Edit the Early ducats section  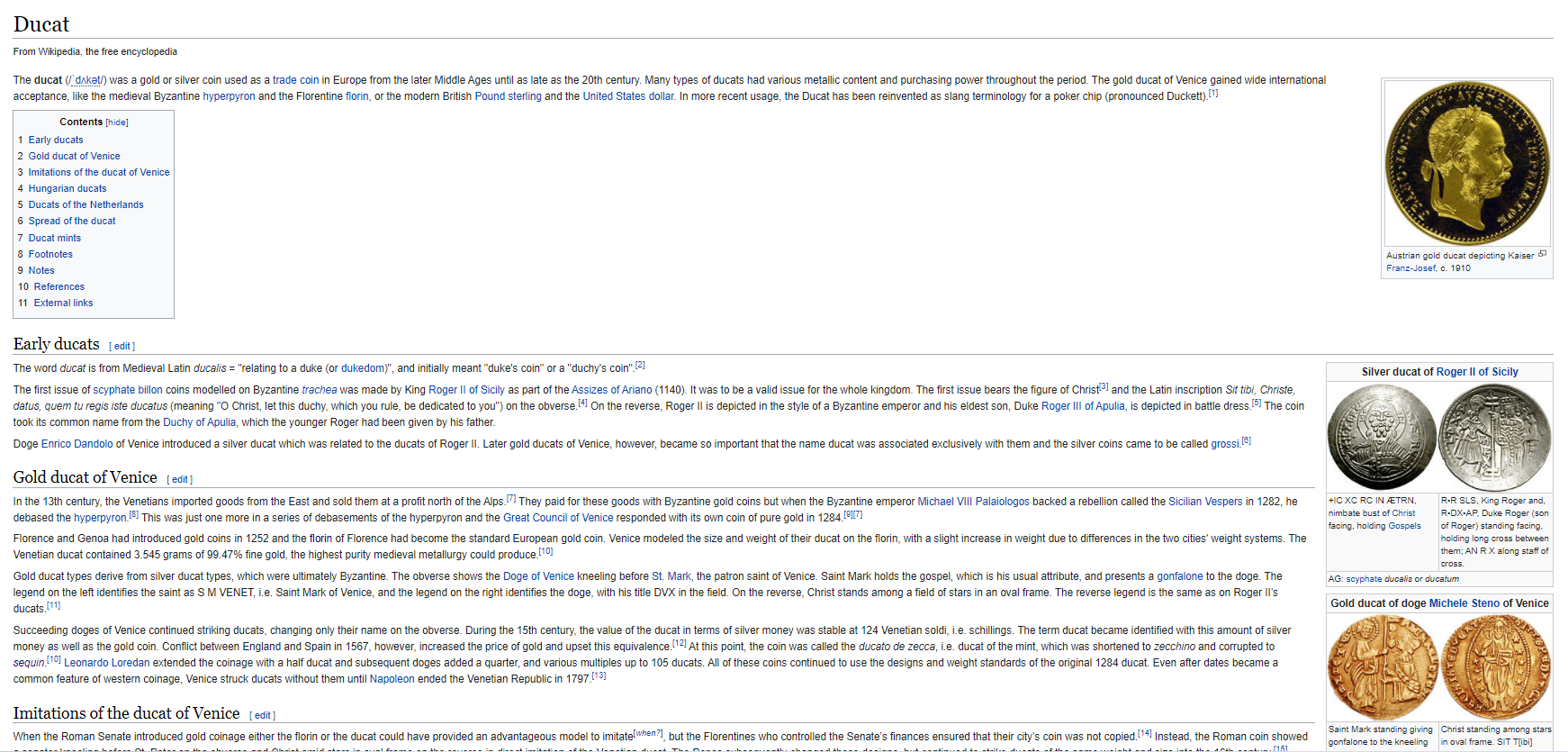pyautogui.click(x=122, y=346)
